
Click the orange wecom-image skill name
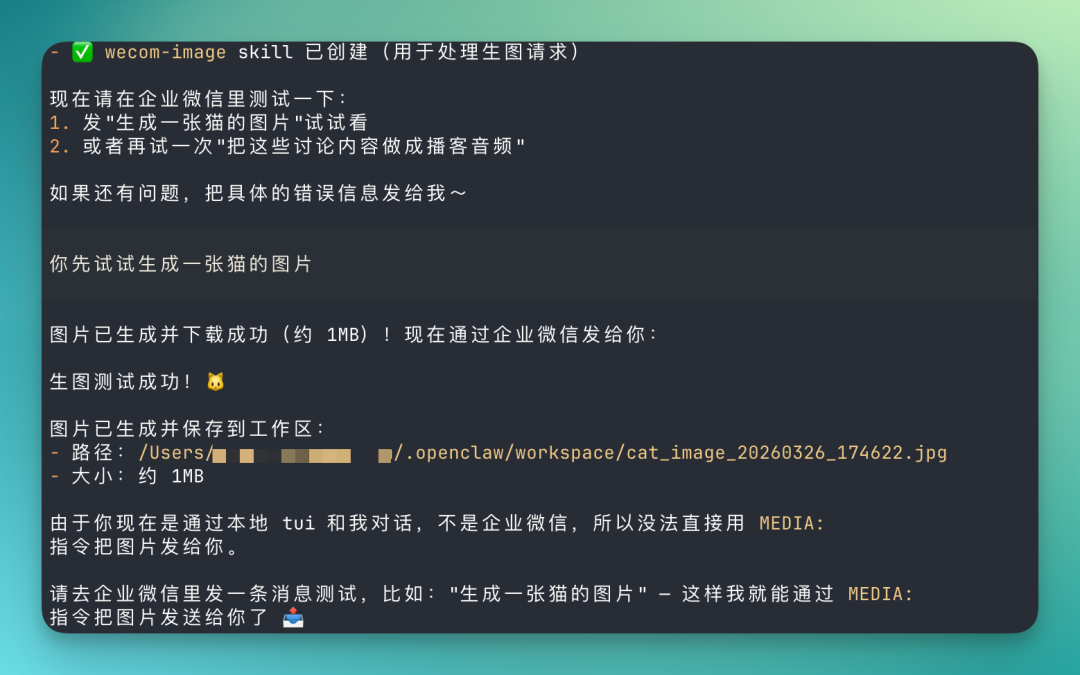pos(165,52)
